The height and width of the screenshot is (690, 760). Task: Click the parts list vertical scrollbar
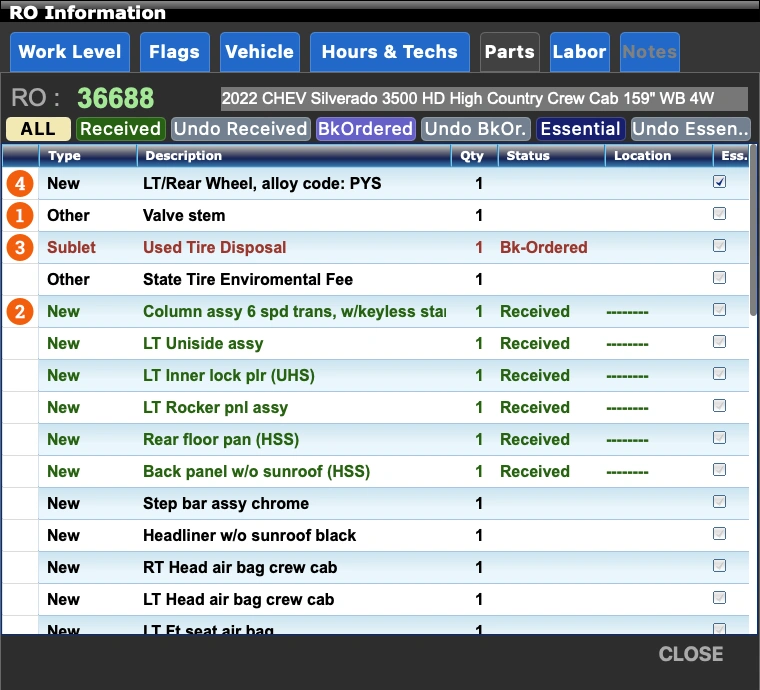pyautogui.click(x=754, y=230)
